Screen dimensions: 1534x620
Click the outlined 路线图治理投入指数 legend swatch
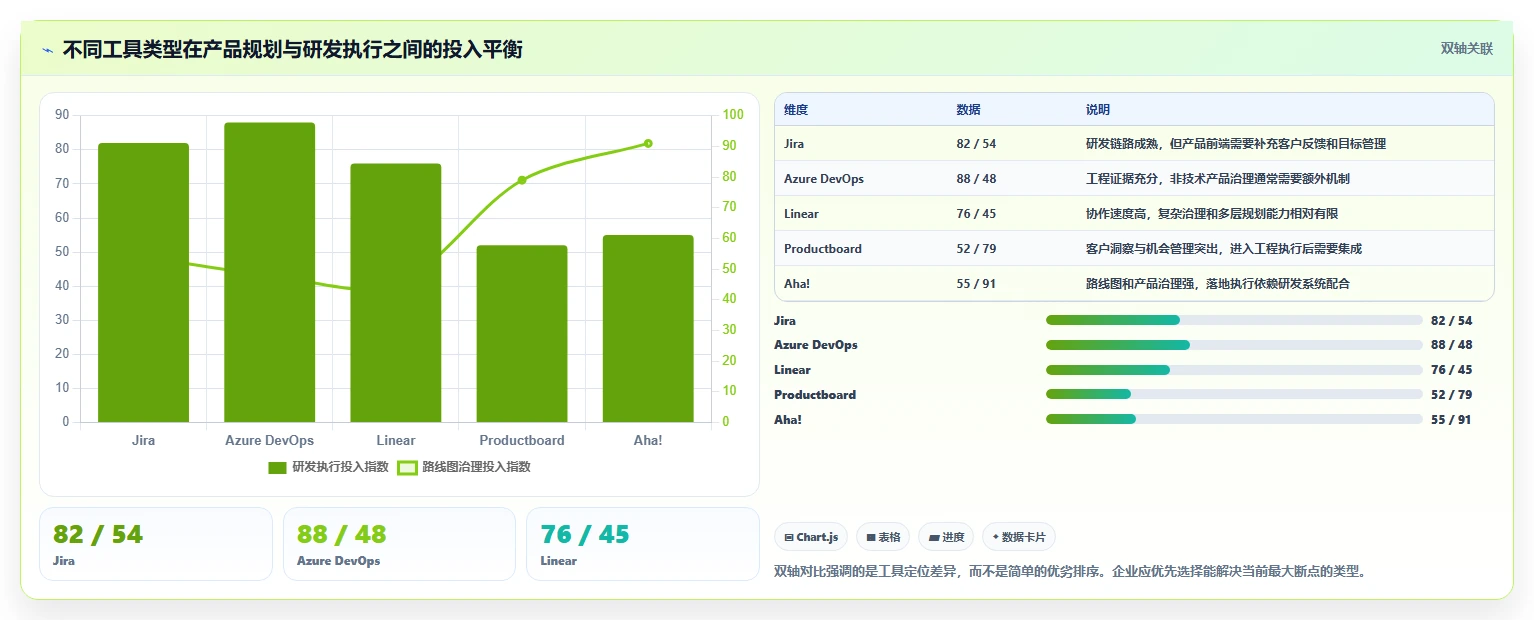407,468
